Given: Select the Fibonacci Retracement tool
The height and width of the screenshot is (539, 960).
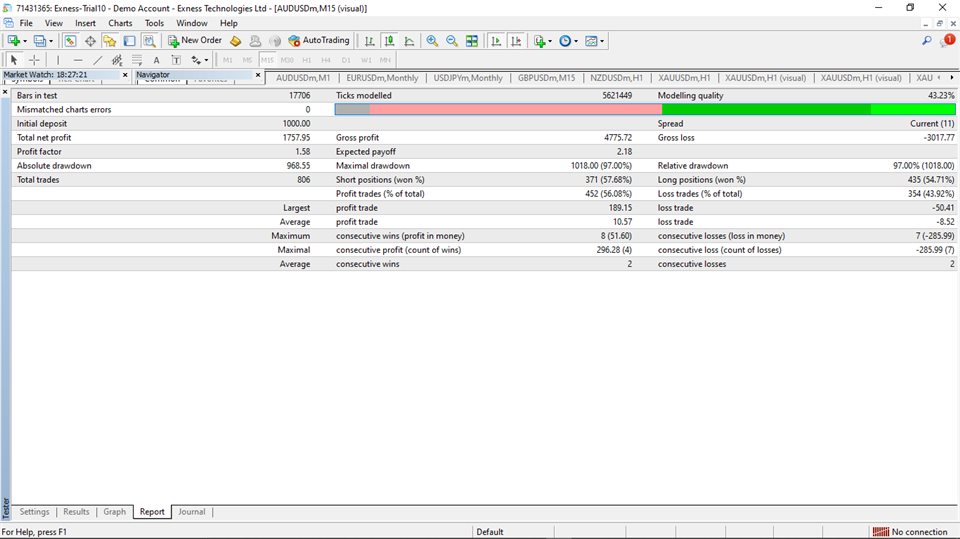Looking at the screenshot, I should (137, 60).
